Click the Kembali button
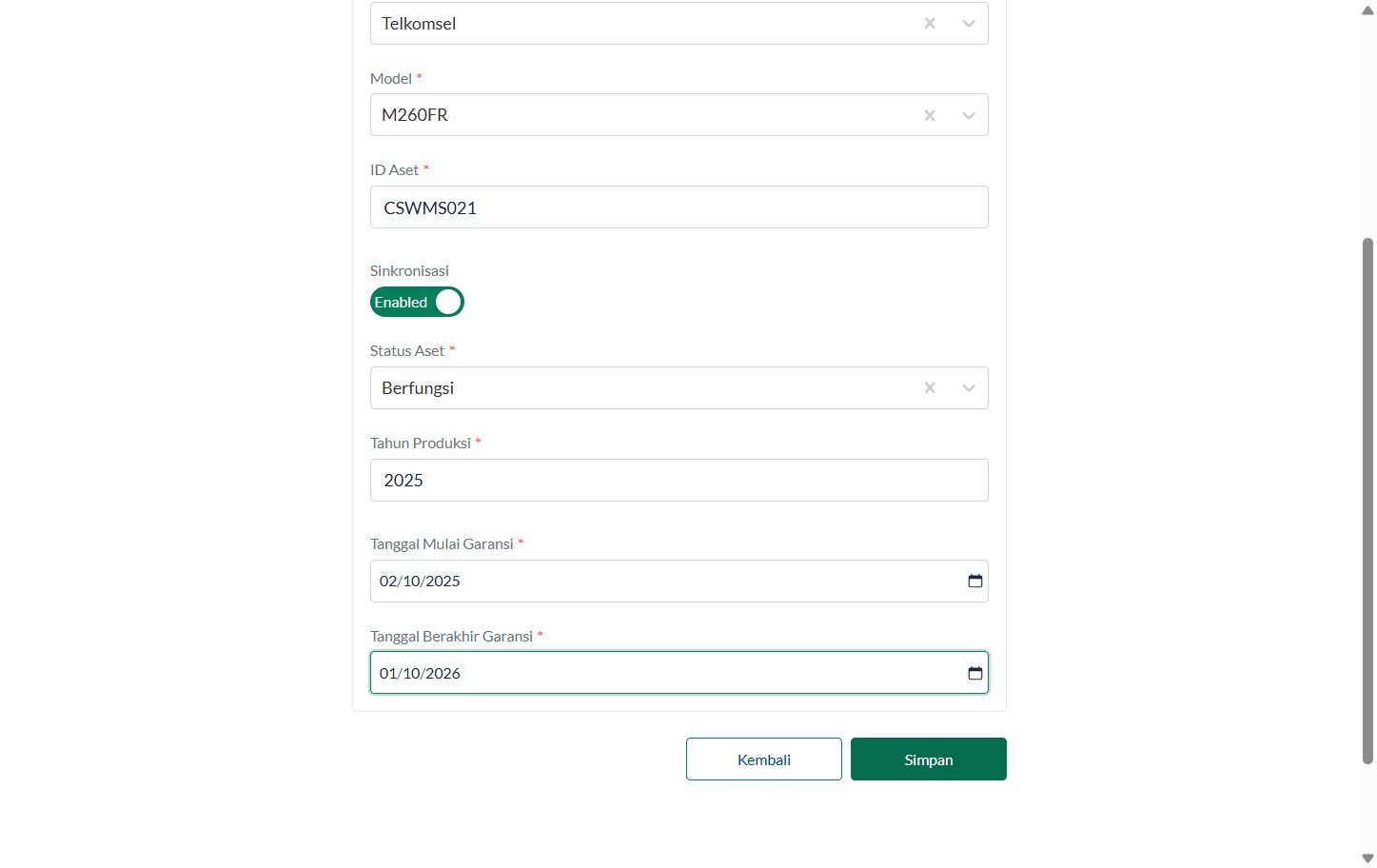Screen dimensions: 1377x868 764,759
